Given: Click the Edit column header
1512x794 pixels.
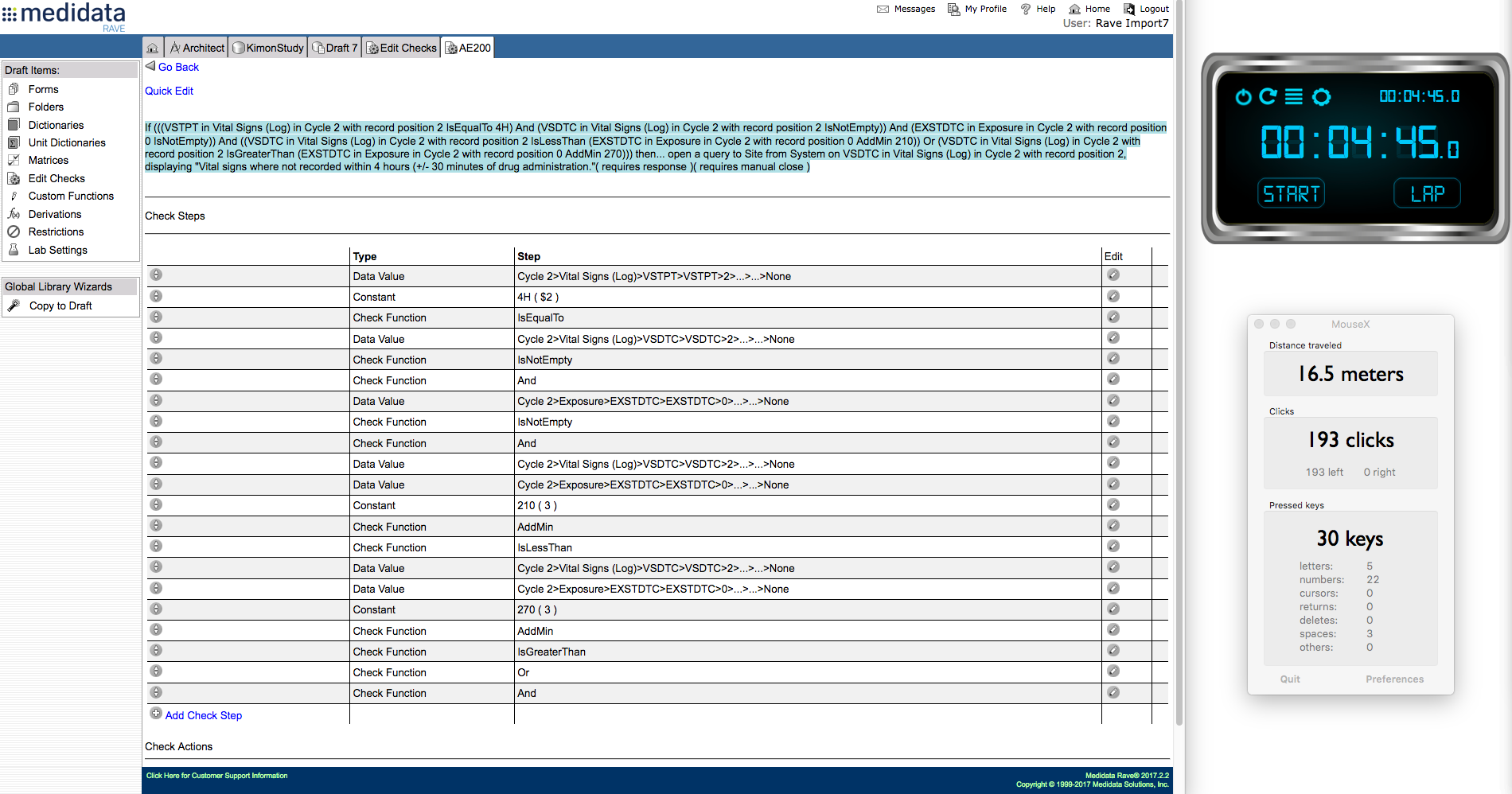Looking at the screenshot, I should pyautogui.click(x=1113, y=256).
